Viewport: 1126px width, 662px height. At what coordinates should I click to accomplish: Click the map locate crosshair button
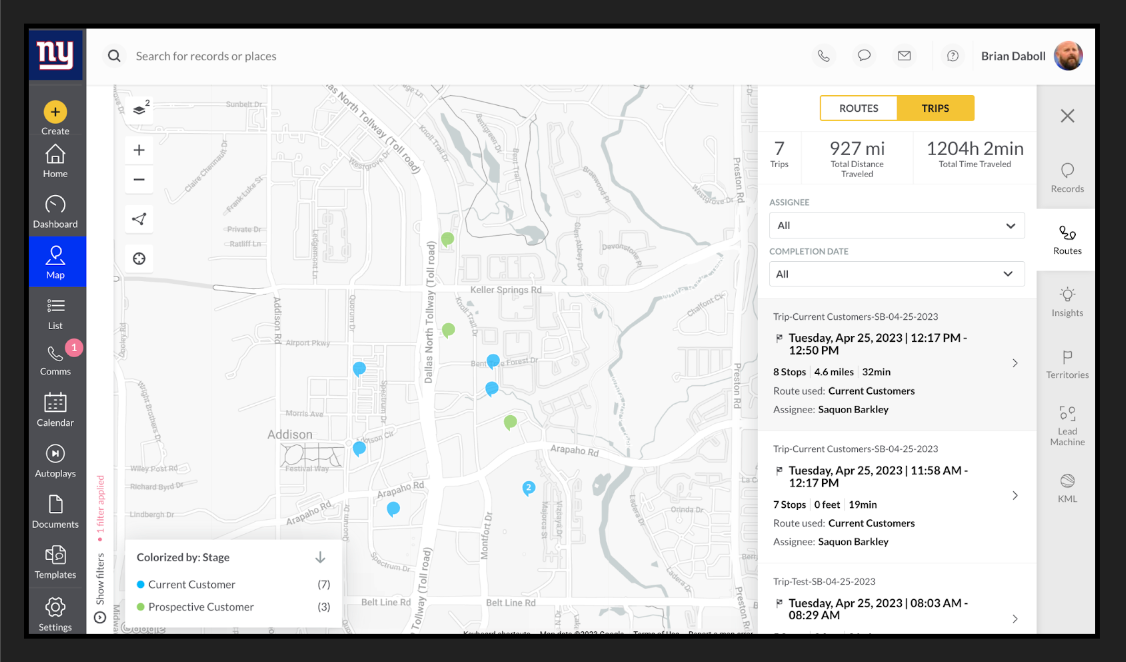pos(139,258)
